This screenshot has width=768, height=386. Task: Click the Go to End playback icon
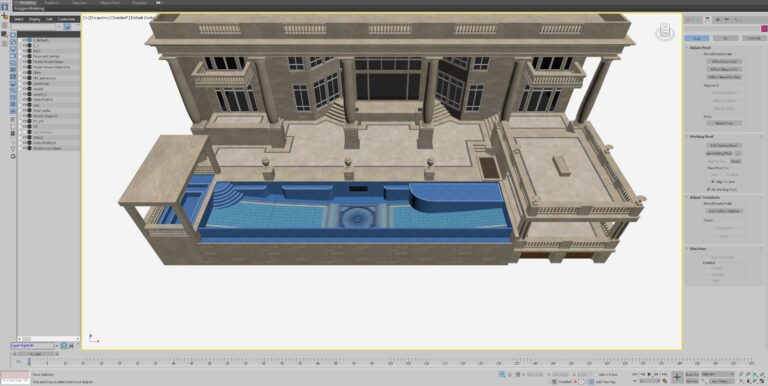(x=664, y=374)
